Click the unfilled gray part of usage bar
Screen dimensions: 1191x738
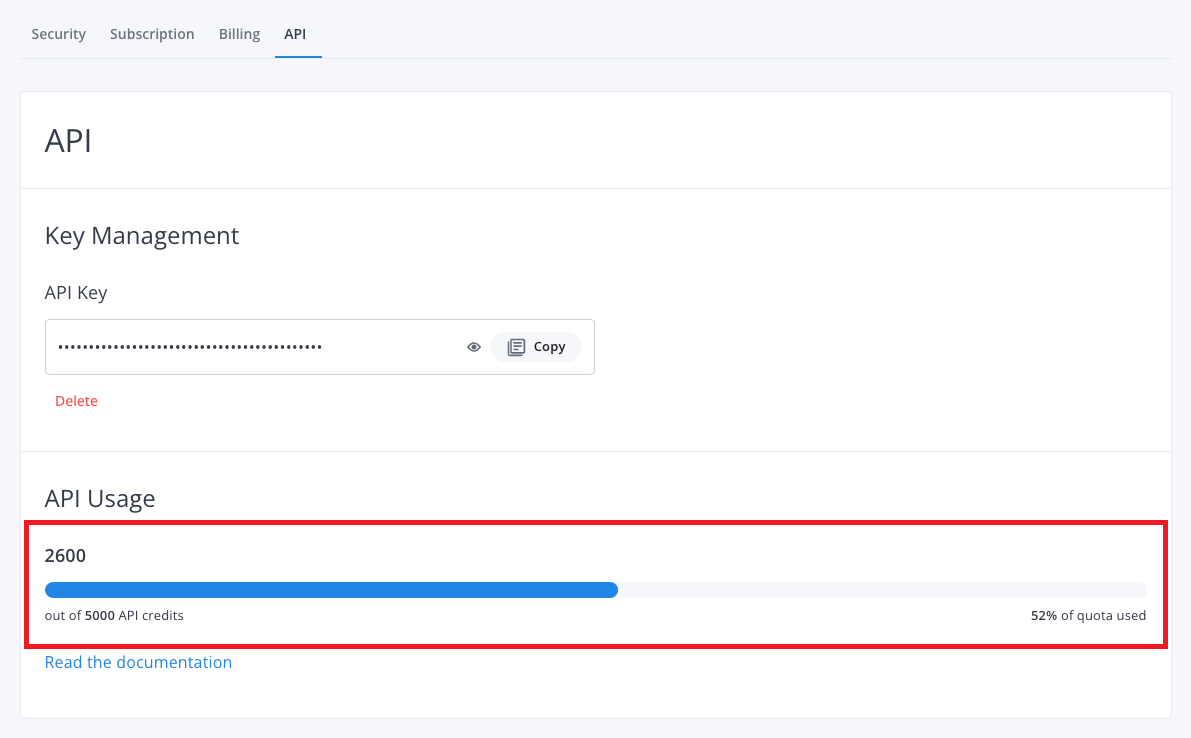click(880, 590)
